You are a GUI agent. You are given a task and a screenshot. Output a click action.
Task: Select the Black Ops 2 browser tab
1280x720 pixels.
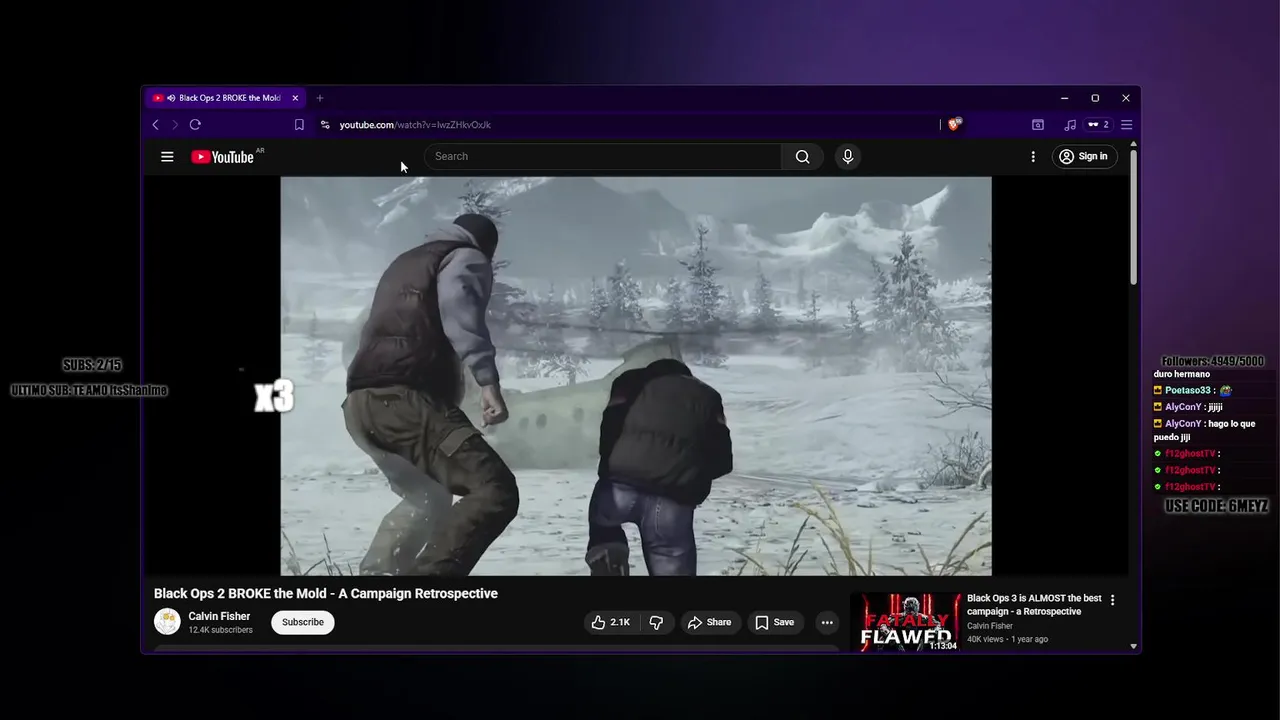pos(226,98)
